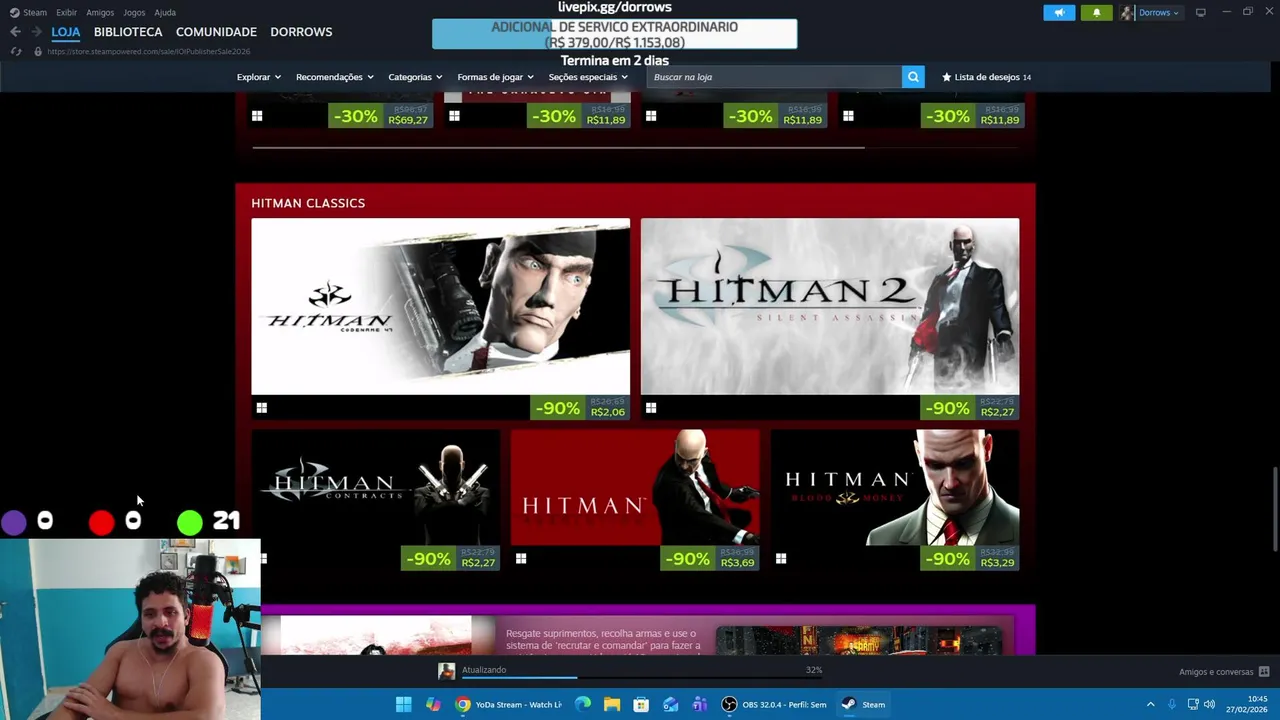Open Microsoft Edge from the taskbar
The width and height of the screenshot is (1280, 720).
[583, 705]
